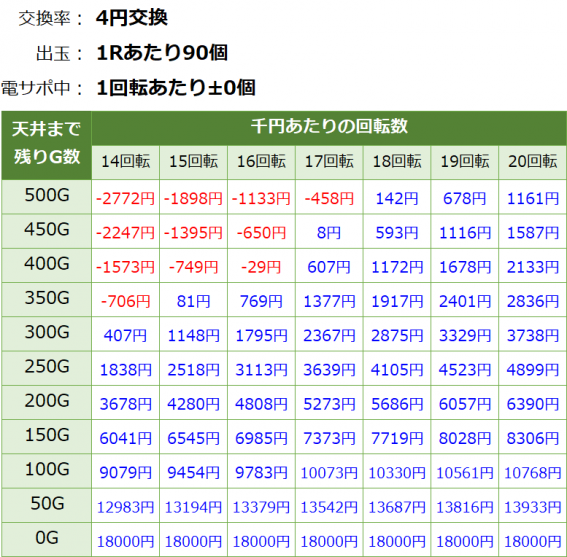The width and height of the screenshot is (567, 557).
Task: Click the -1898円 cell
Action: [x=193, y=198]
